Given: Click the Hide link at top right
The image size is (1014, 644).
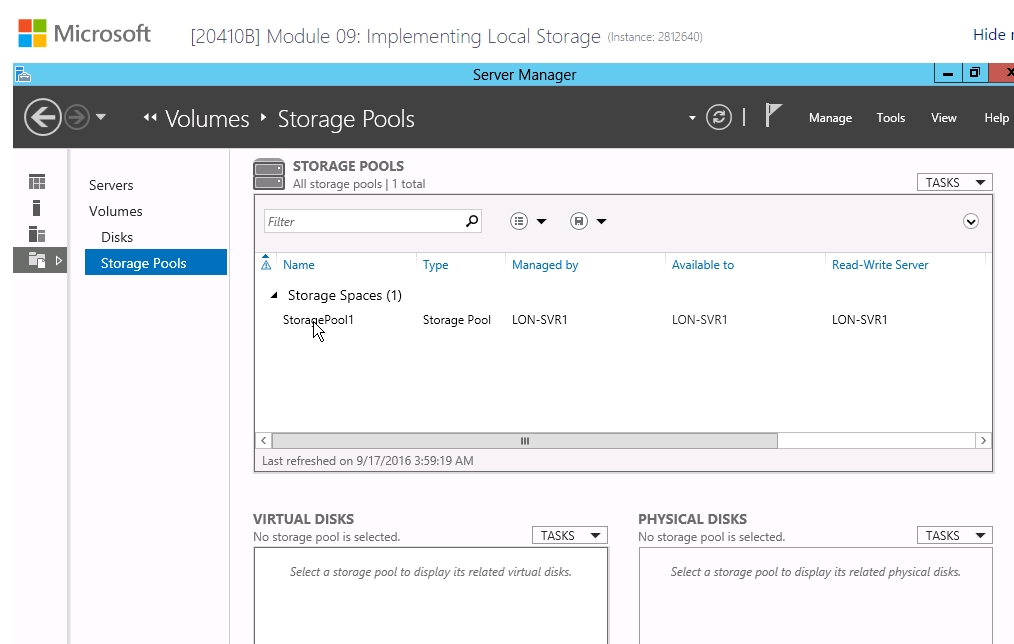Looking at the screenshot, I should coord(993,35).
